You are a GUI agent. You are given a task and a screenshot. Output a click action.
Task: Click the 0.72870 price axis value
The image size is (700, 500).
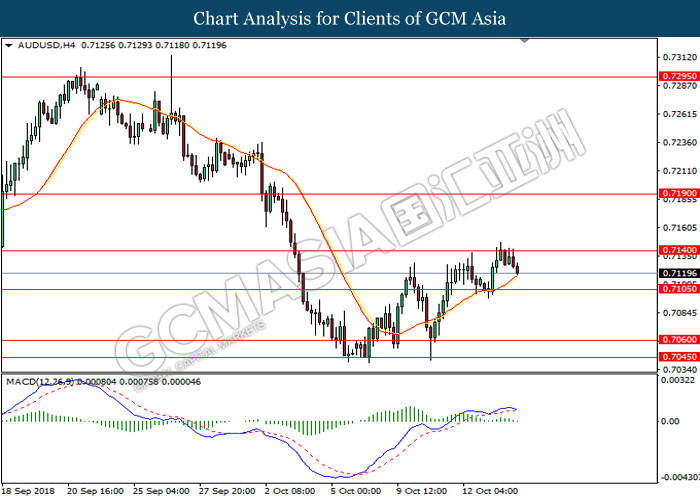coord(679,85)
